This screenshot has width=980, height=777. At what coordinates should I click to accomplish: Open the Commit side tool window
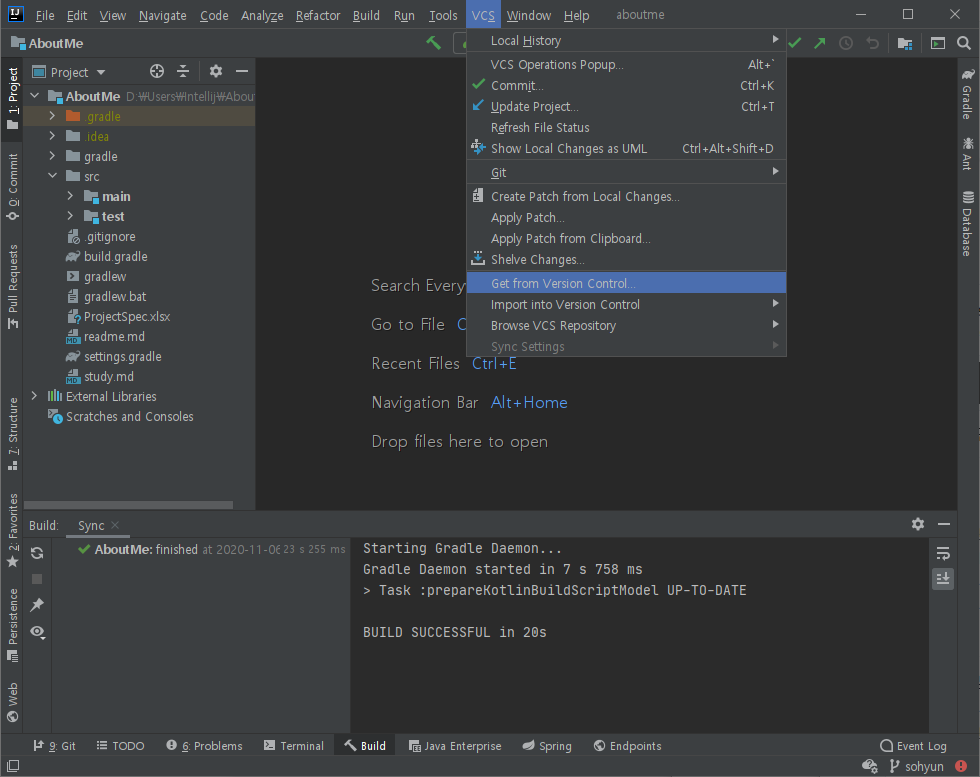point(12,187)
